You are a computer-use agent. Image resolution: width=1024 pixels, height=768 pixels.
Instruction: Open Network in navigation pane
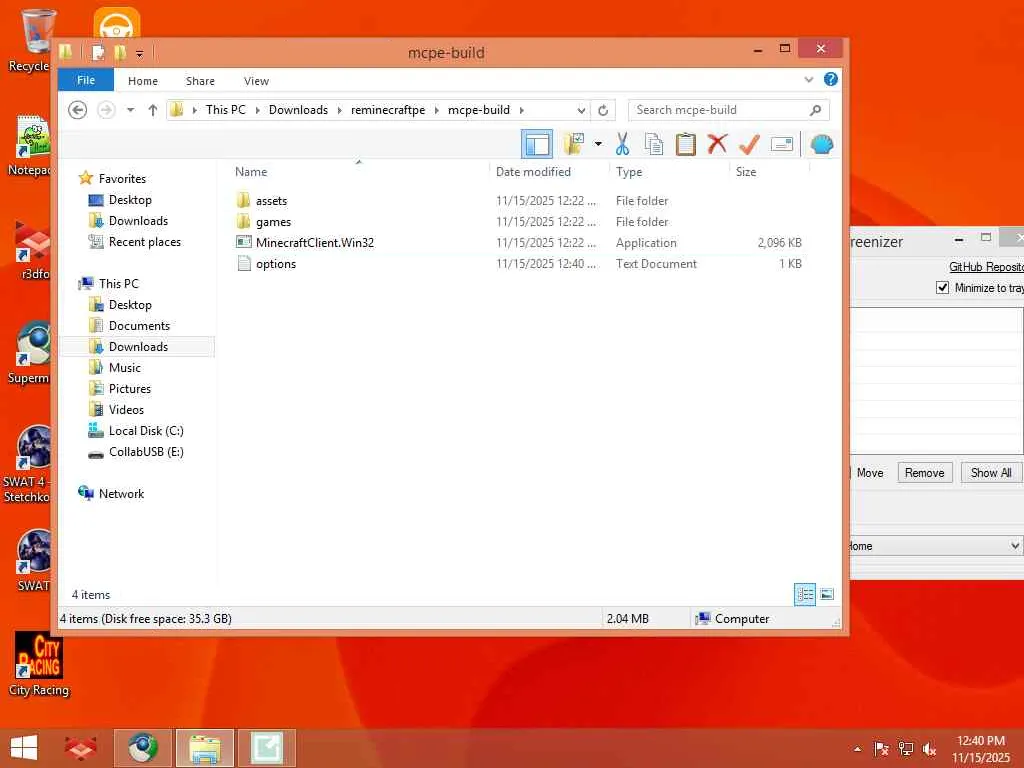121,494
